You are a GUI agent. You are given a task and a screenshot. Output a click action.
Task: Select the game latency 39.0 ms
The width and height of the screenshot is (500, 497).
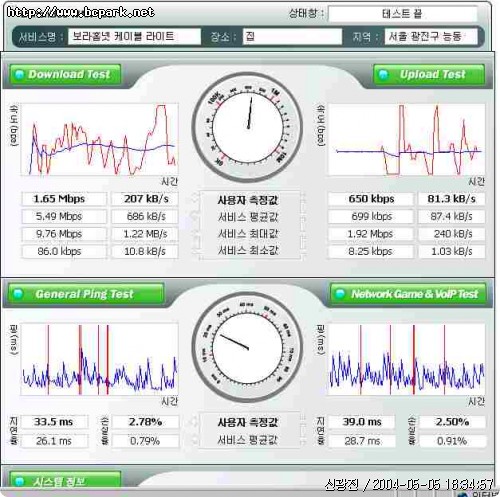tap(362, 422)
